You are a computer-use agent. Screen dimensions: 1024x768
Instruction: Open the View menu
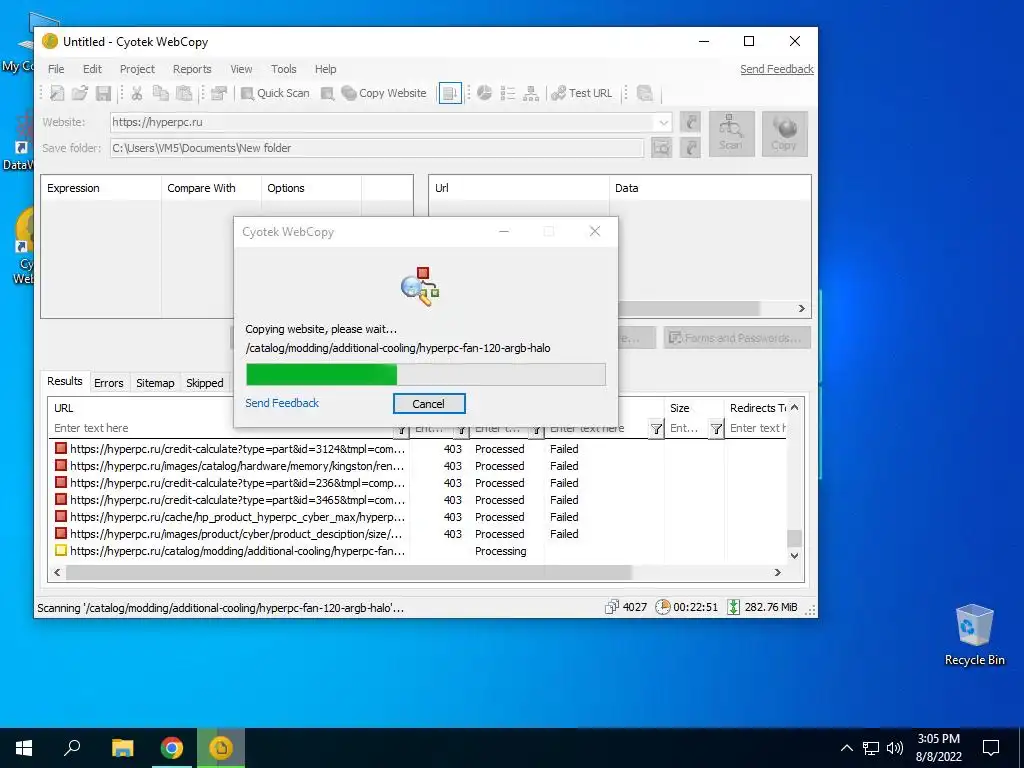click(241, 69)
